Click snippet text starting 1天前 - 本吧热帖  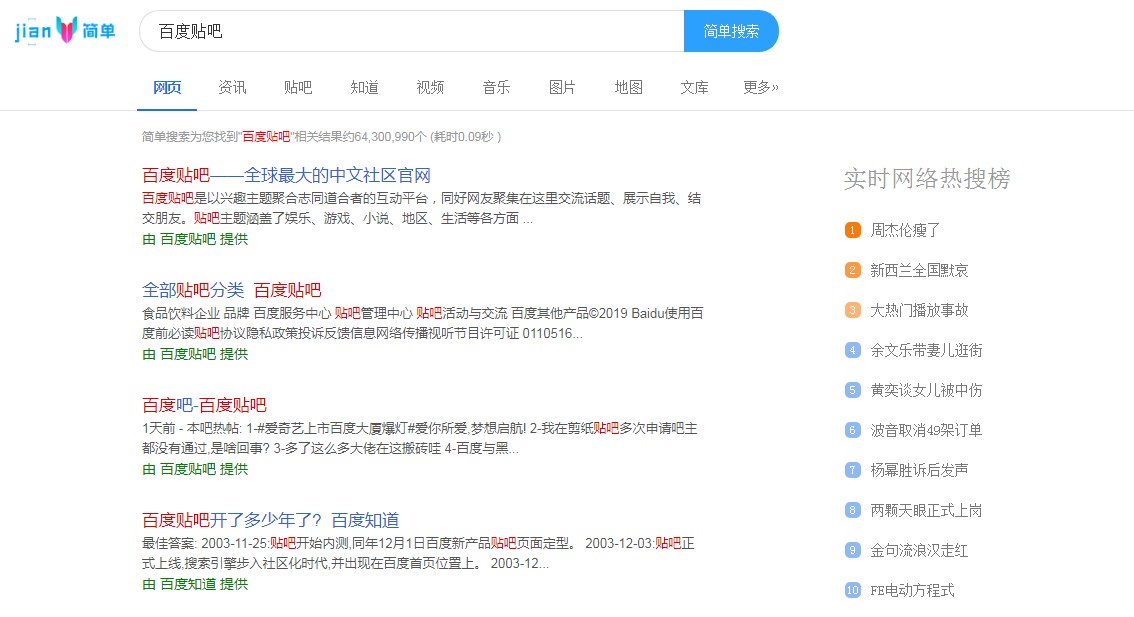pos(419,438)
